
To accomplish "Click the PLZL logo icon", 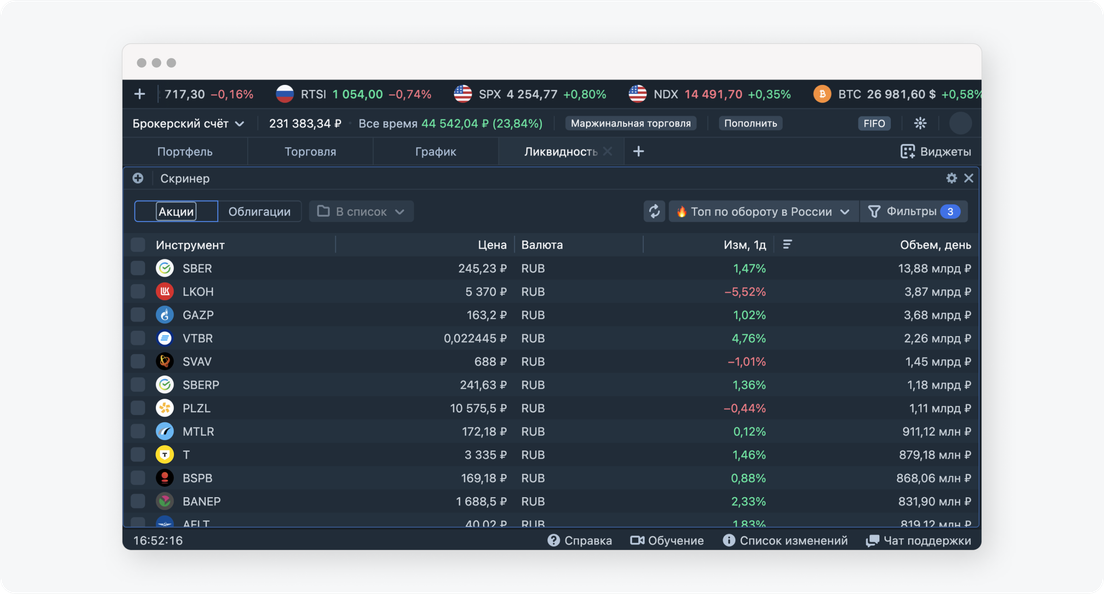I will click(165, 407).
